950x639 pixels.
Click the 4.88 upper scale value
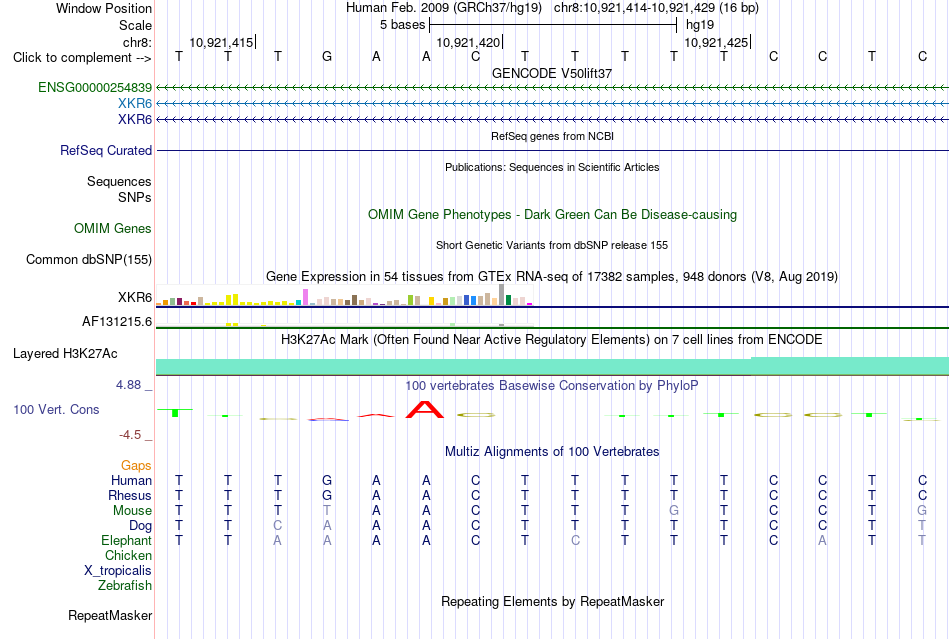click(x=128, y=385)
